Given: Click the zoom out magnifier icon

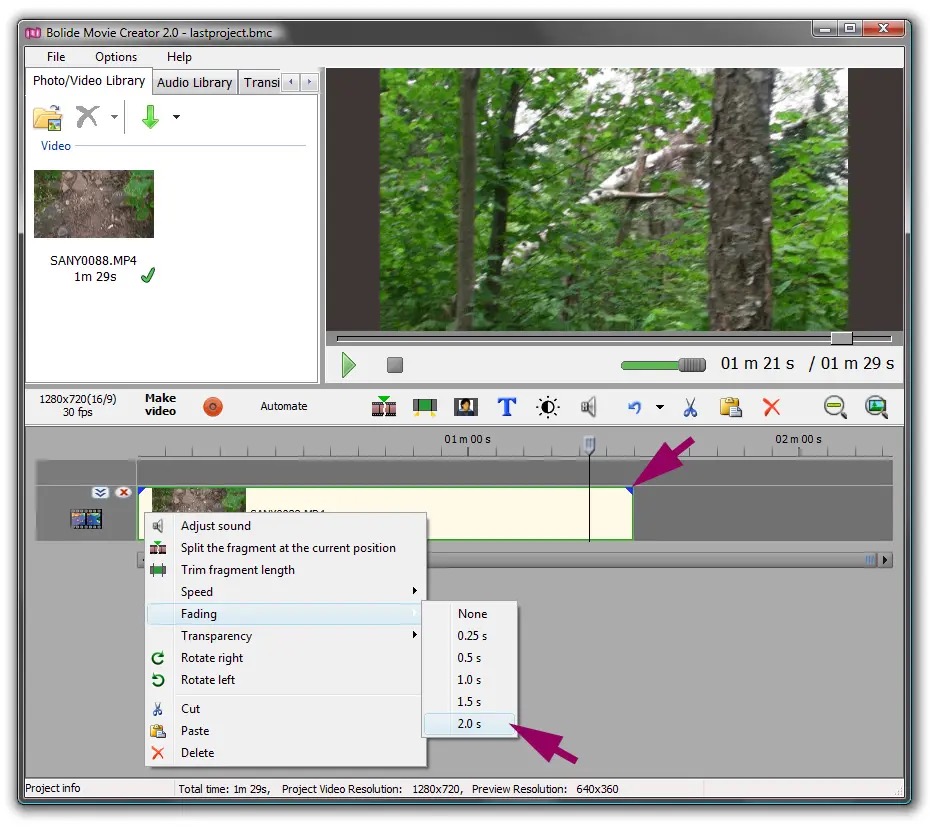Looking at the screenshot, I should (835, 407).
